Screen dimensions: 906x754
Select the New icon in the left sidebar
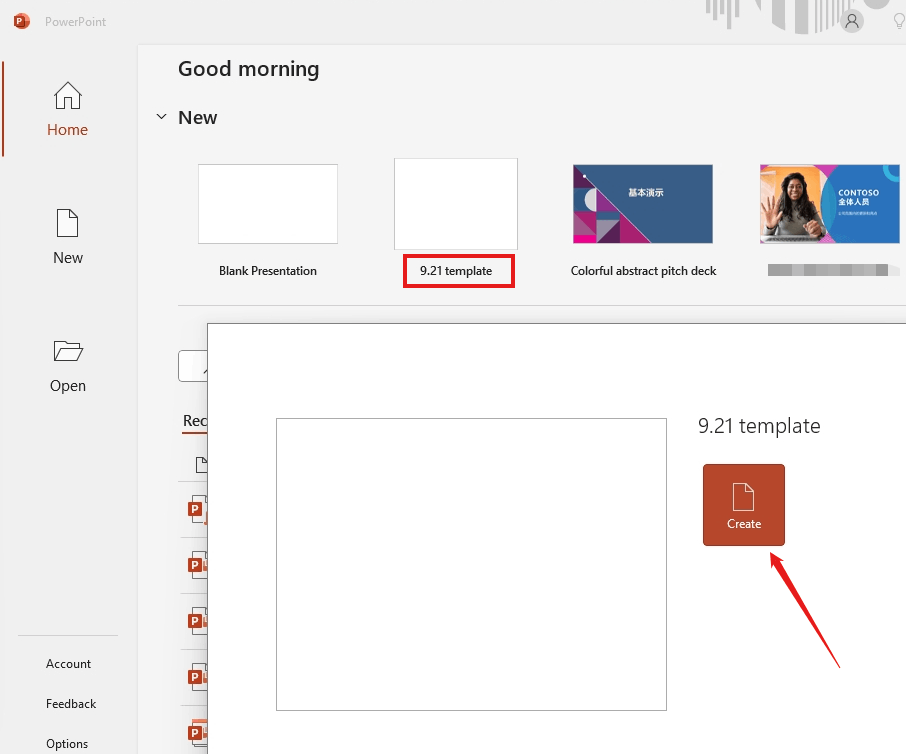coord(67,223)
